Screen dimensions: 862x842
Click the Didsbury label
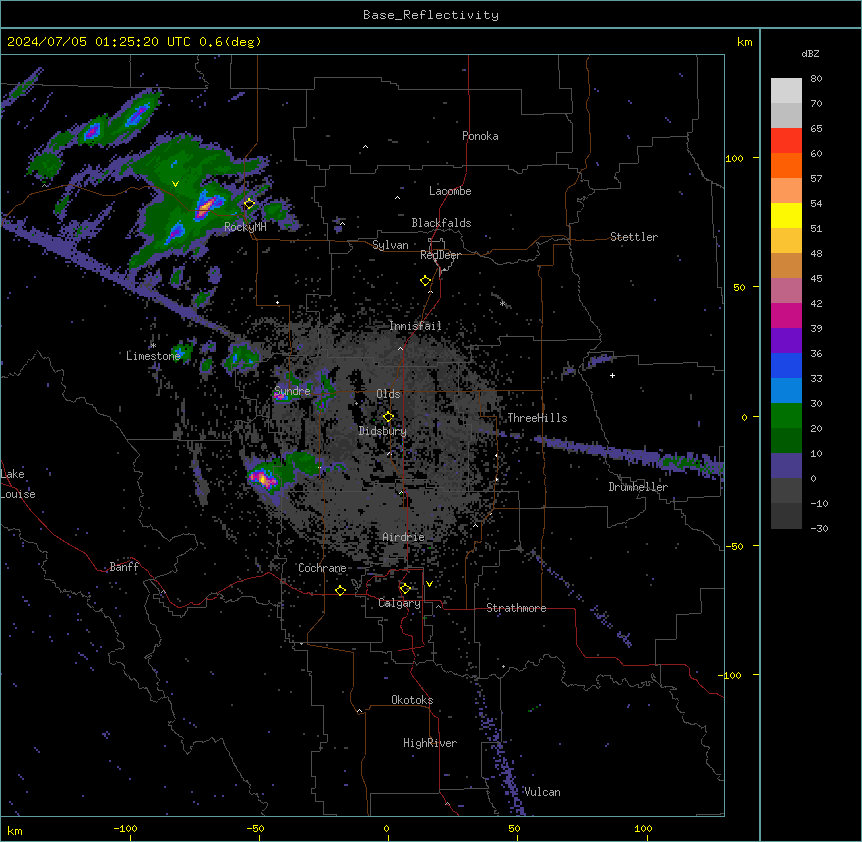[x=383, y=431]
